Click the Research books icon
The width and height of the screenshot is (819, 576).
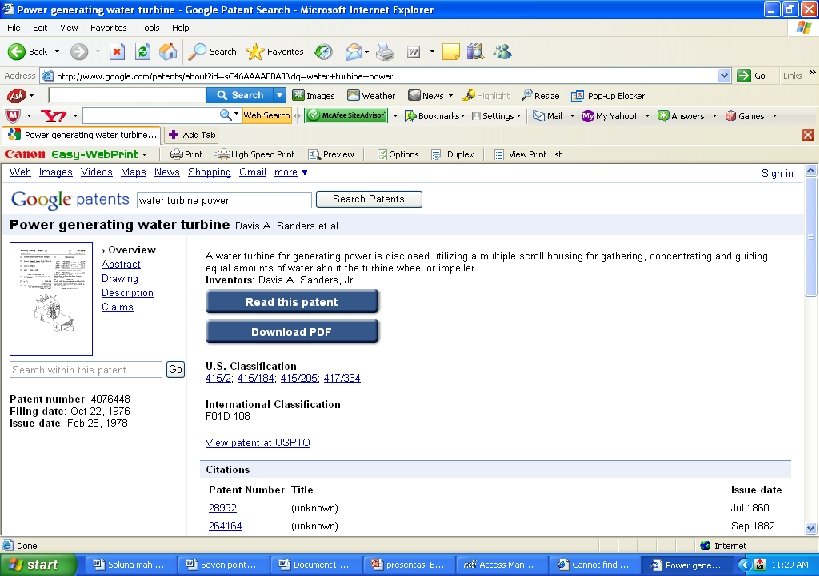coord(475,51)
